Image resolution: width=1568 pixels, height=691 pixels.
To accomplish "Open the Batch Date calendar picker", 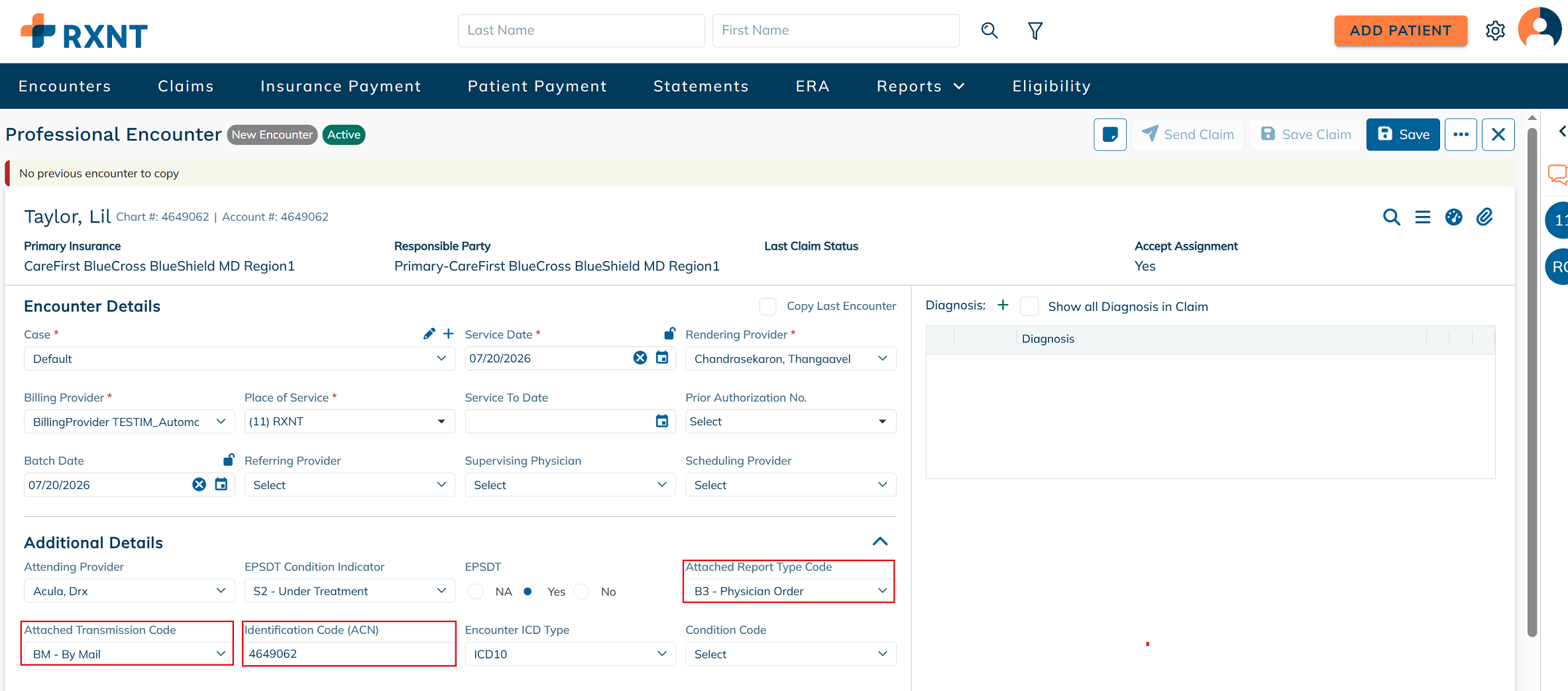I will click(221, 484).
